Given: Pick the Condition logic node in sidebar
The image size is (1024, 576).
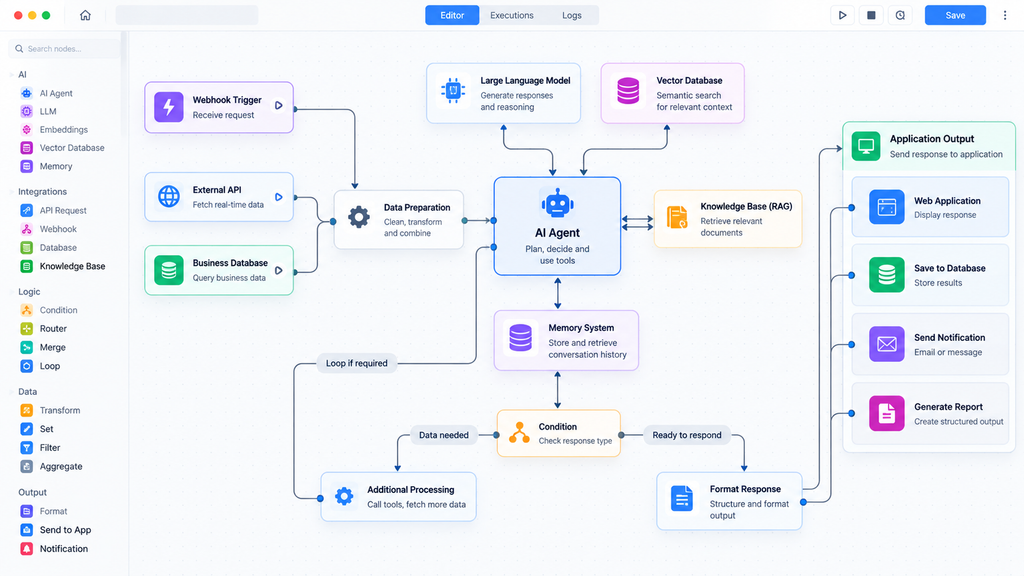Looking at the screenshot, I should (58, 310).
